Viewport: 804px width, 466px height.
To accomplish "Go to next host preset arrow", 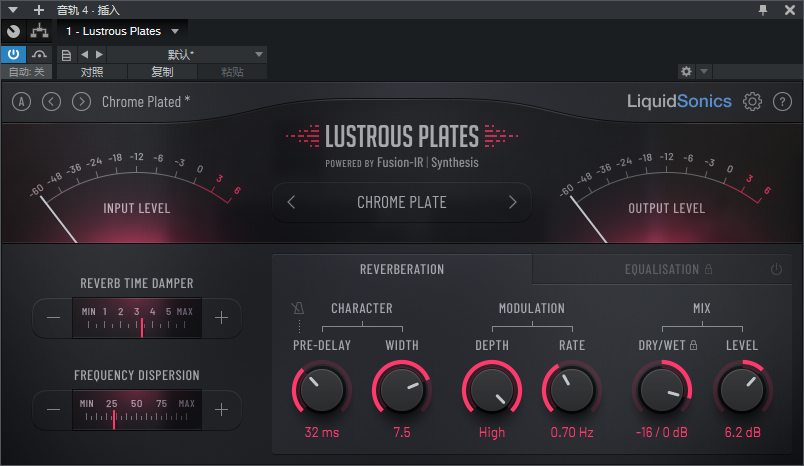I will 99,54.
